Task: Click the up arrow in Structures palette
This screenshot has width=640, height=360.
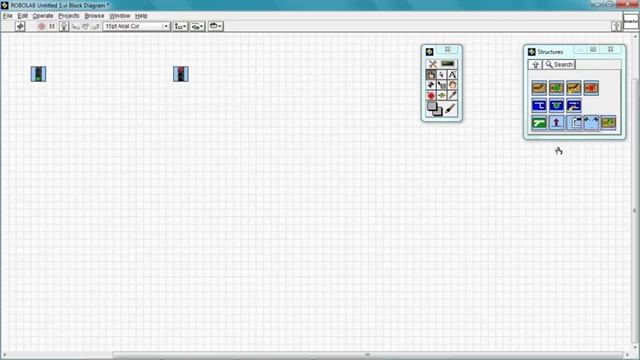Action: point(535,64)
